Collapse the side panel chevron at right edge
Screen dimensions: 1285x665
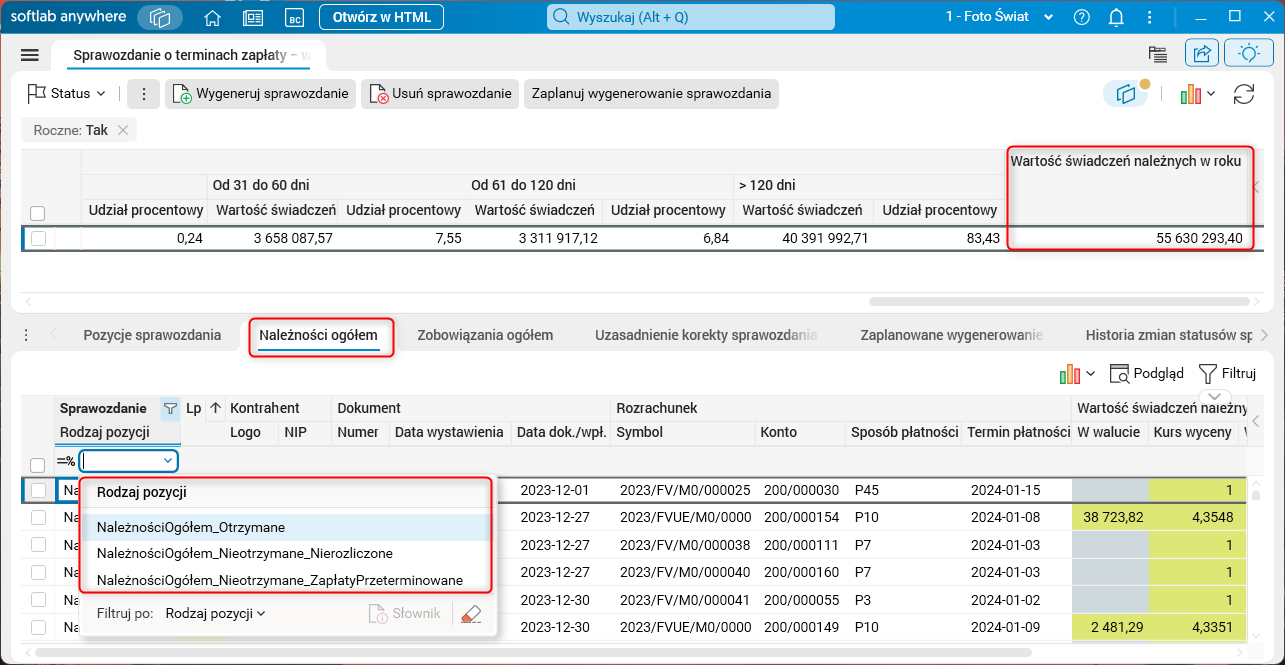coord(1256,421)
